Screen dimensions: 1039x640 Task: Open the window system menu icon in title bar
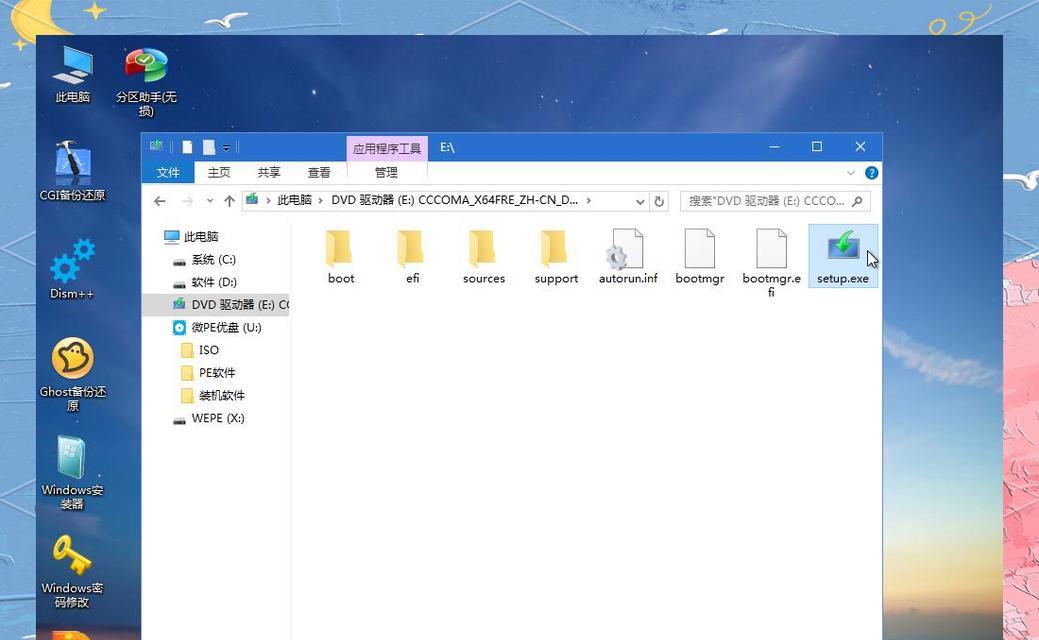(x=156, y=146)
